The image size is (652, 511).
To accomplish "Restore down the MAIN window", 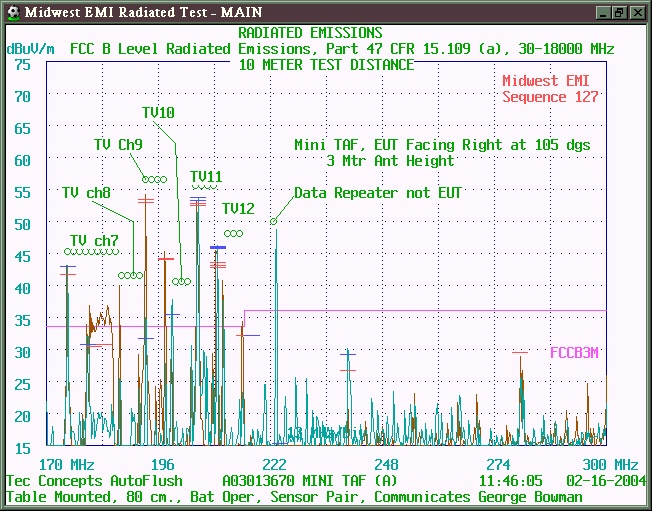I will (619, 11).
